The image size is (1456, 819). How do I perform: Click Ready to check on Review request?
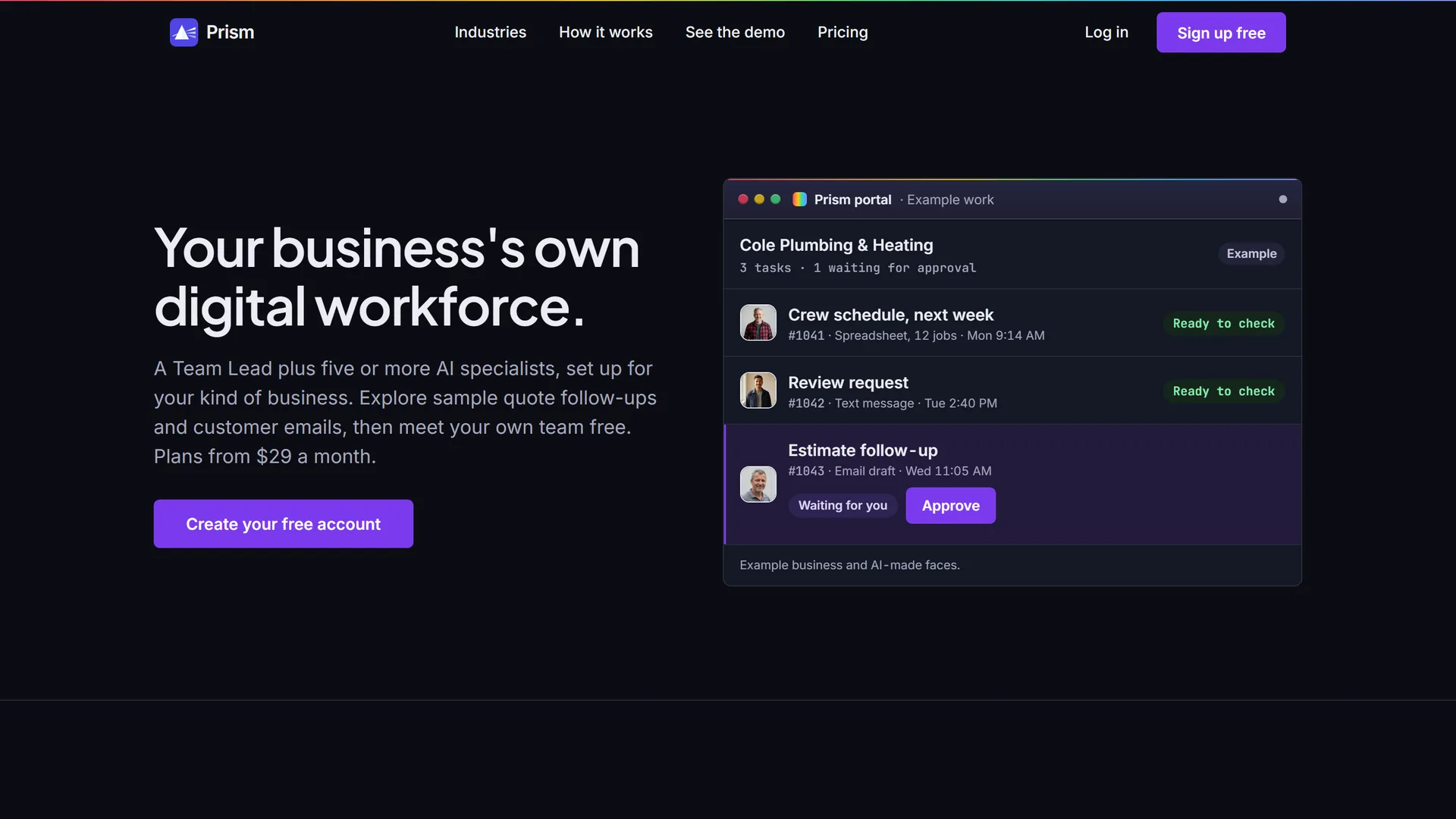1224,391
